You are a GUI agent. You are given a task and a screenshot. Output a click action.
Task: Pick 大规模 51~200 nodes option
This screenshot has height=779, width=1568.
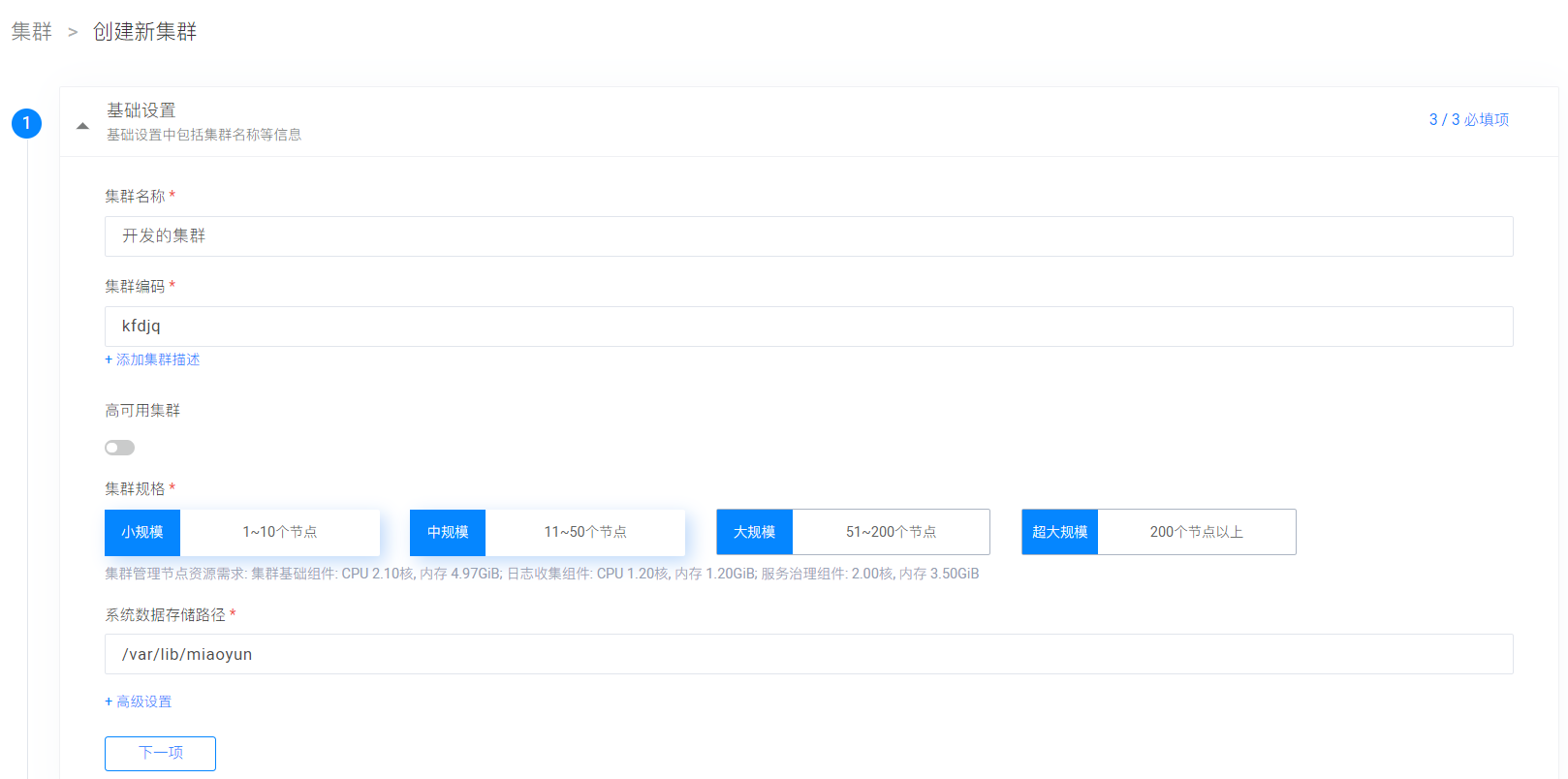pos(853,532)
